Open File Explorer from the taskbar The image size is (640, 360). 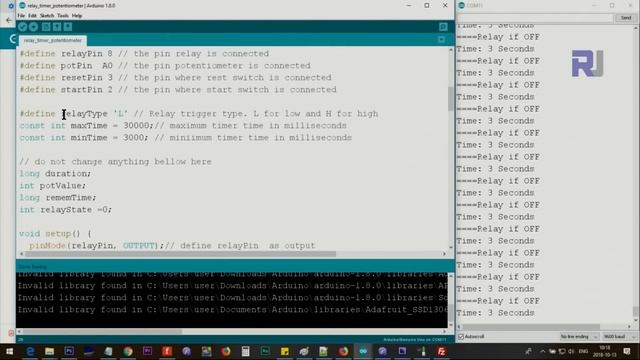point(49,351)
